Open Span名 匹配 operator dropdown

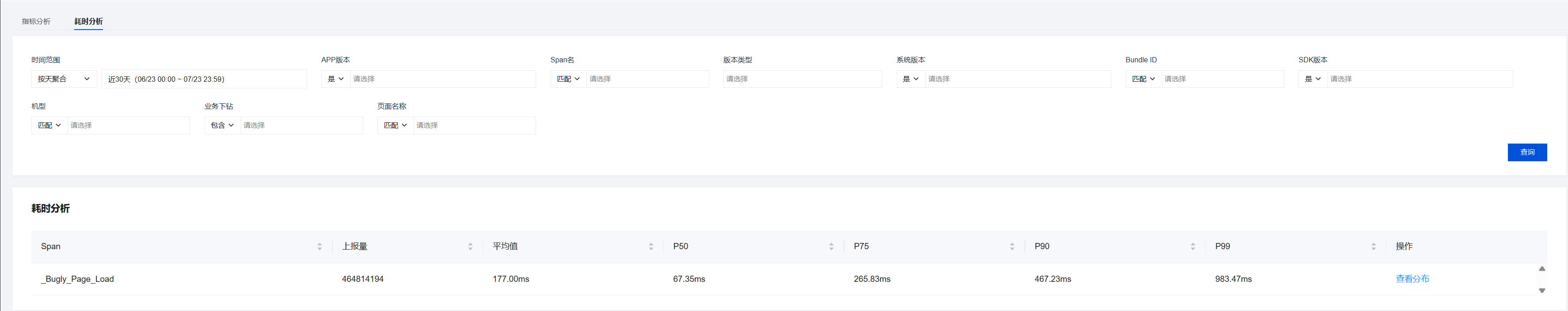(x=568, y=79)
